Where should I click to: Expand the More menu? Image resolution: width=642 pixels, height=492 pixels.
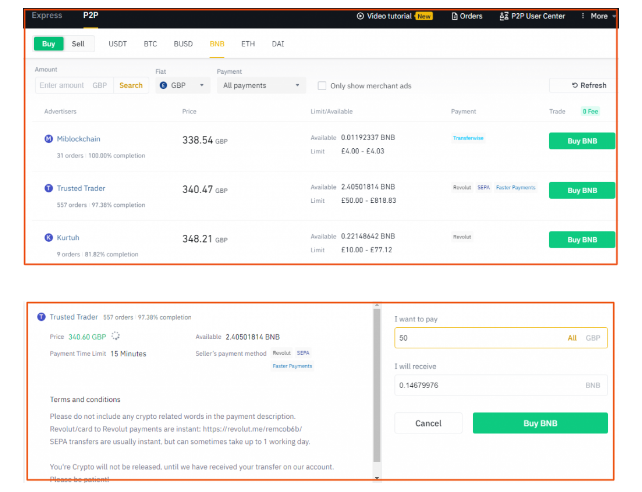[x=599, y=16]
